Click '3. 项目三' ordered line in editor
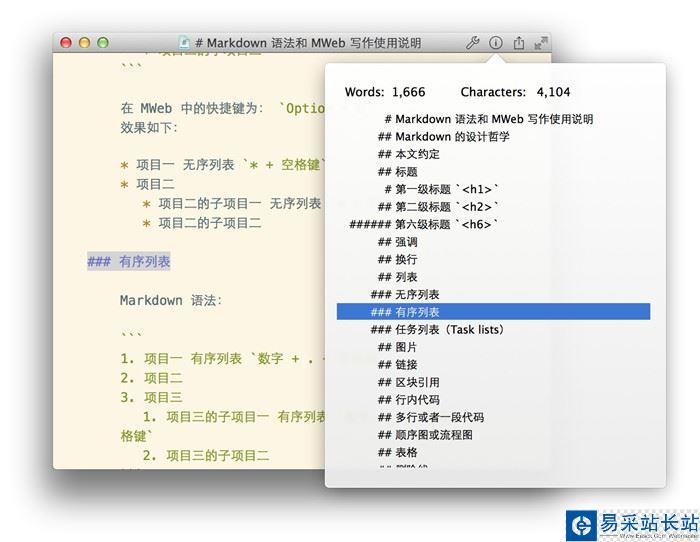Image resolution: width=700 pixels, height=542 pixels. [x=151, y=397]
